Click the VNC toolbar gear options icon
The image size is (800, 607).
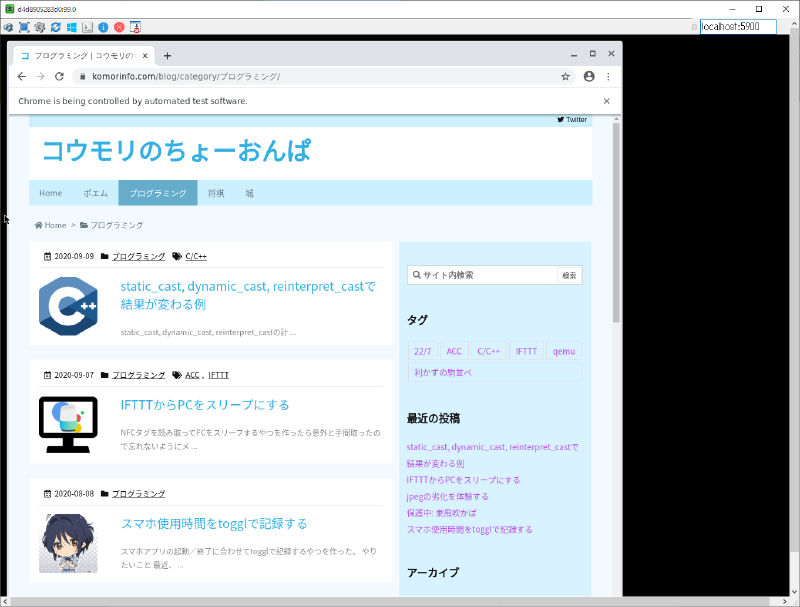point(39,27)
